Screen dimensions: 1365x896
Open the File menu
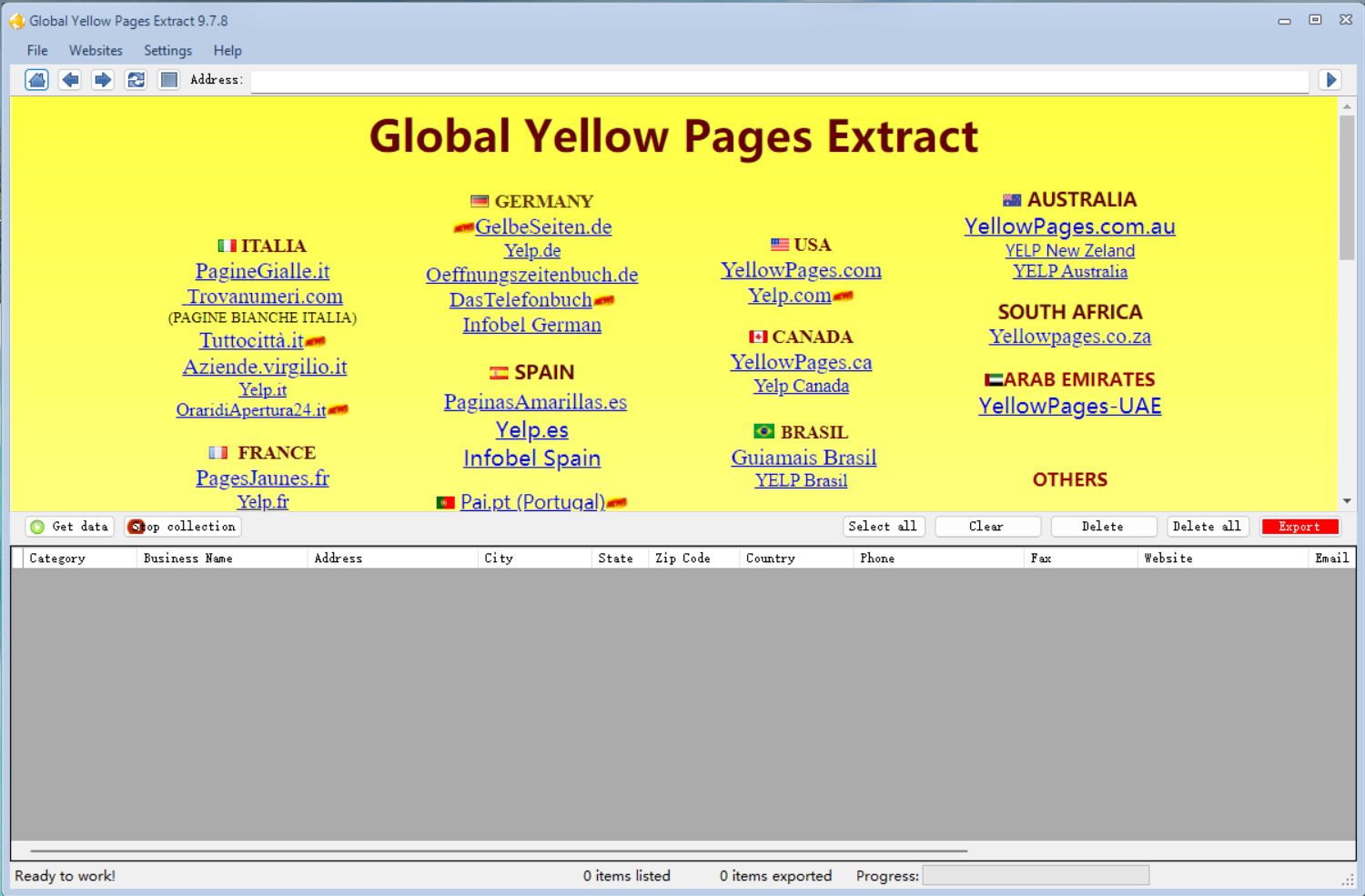tap(37, 51)
